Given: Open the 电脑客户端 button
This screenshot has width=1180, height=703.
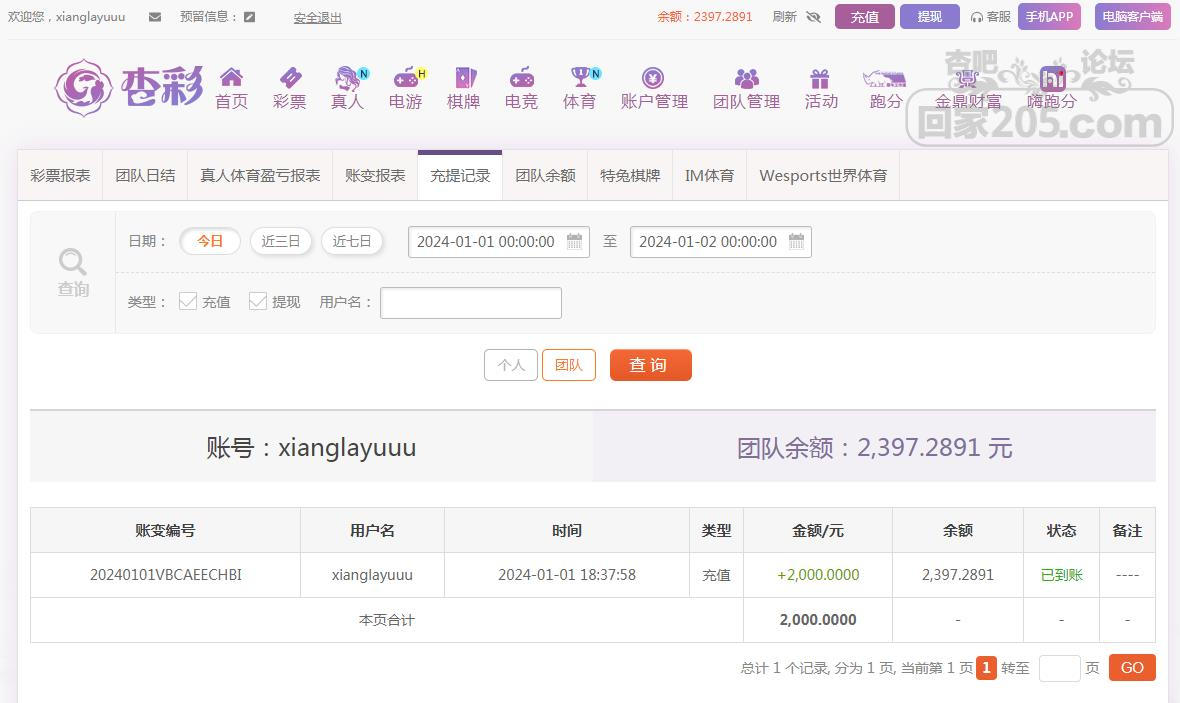Looking at the screenshot, I should (1133, 17).
